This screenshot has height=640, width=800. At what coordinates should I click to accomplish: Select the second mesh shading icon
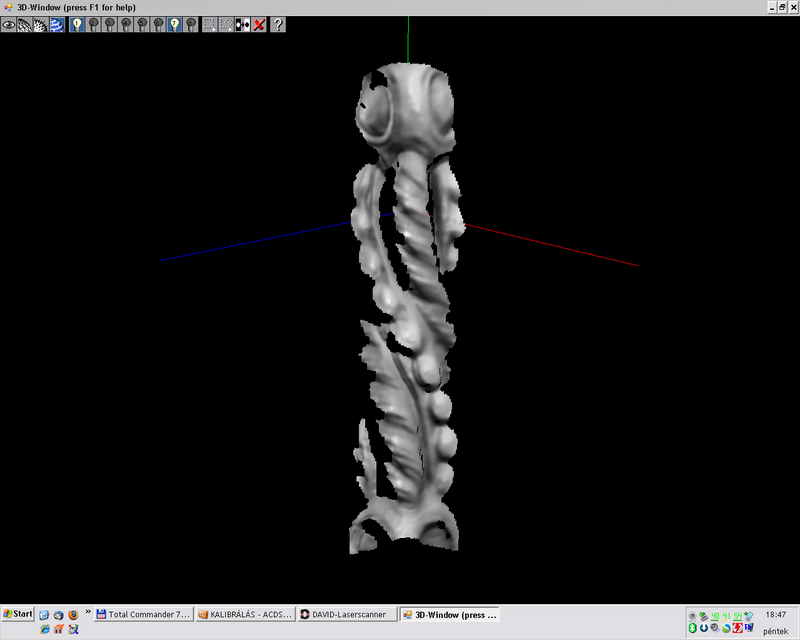coord(40,24)
